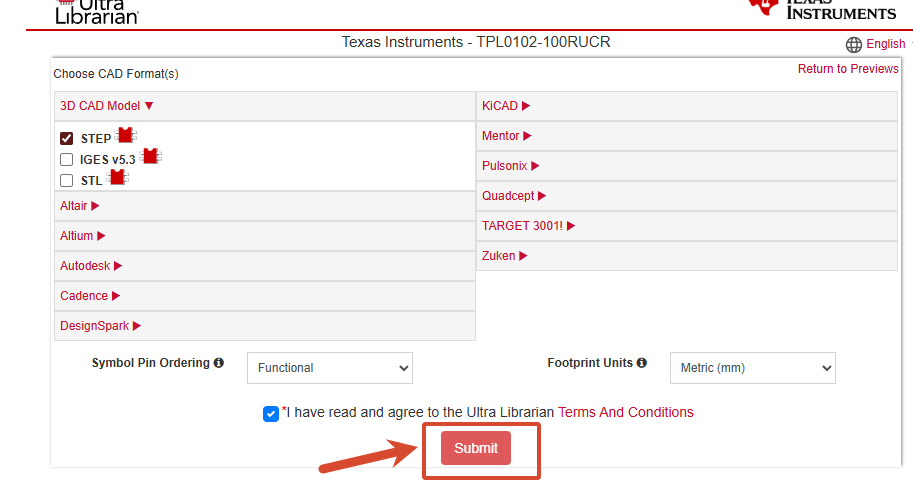Image resolution: width=913 pixels, height=487 pixels.
Task: Expand the Altium format section
Action: click(x=265, y=236)
